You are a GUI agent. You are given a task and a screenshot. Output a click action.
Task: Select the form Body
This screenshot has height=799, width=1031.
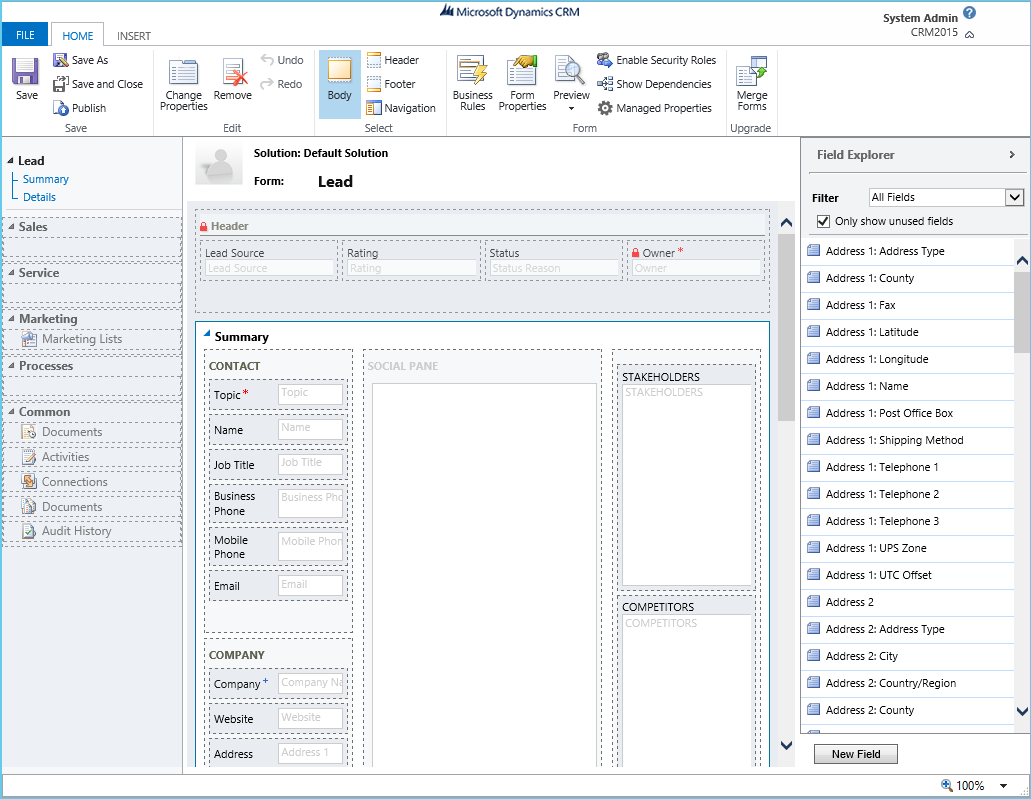(x=340, y=84)
